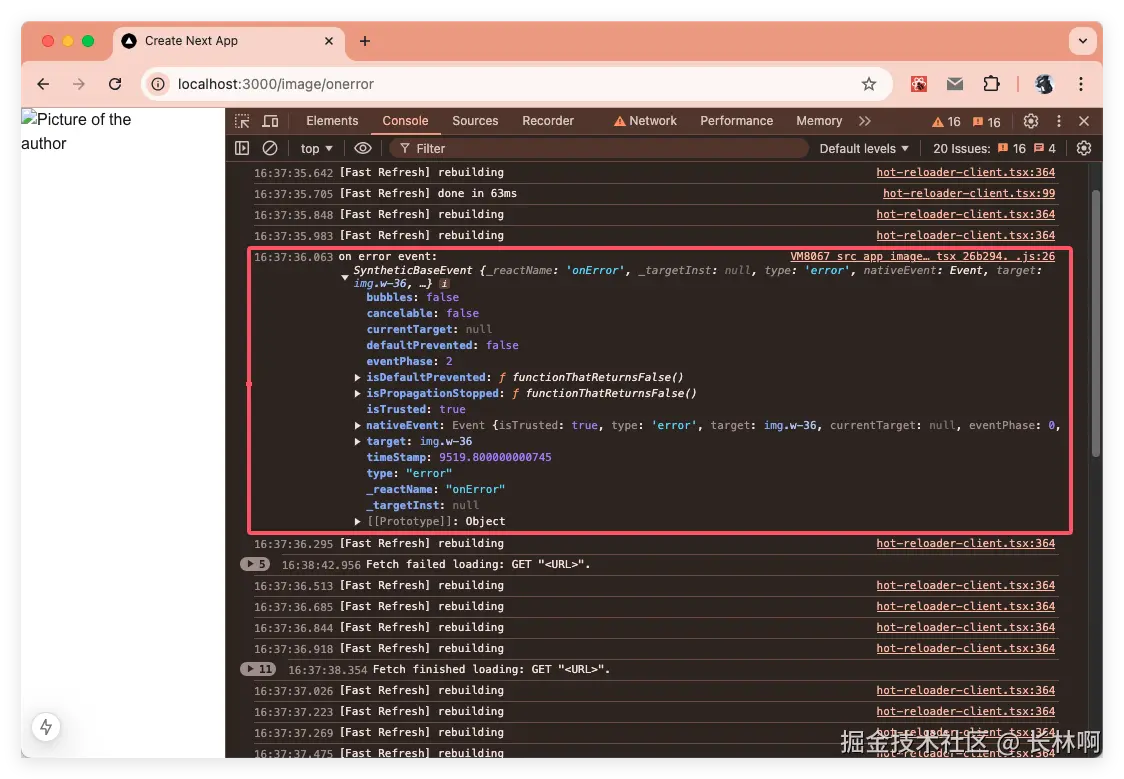This screenshot has height=779, width=1124.
Task: Click the 16 issues counter in tab bar
Action: tap(986, 122)
